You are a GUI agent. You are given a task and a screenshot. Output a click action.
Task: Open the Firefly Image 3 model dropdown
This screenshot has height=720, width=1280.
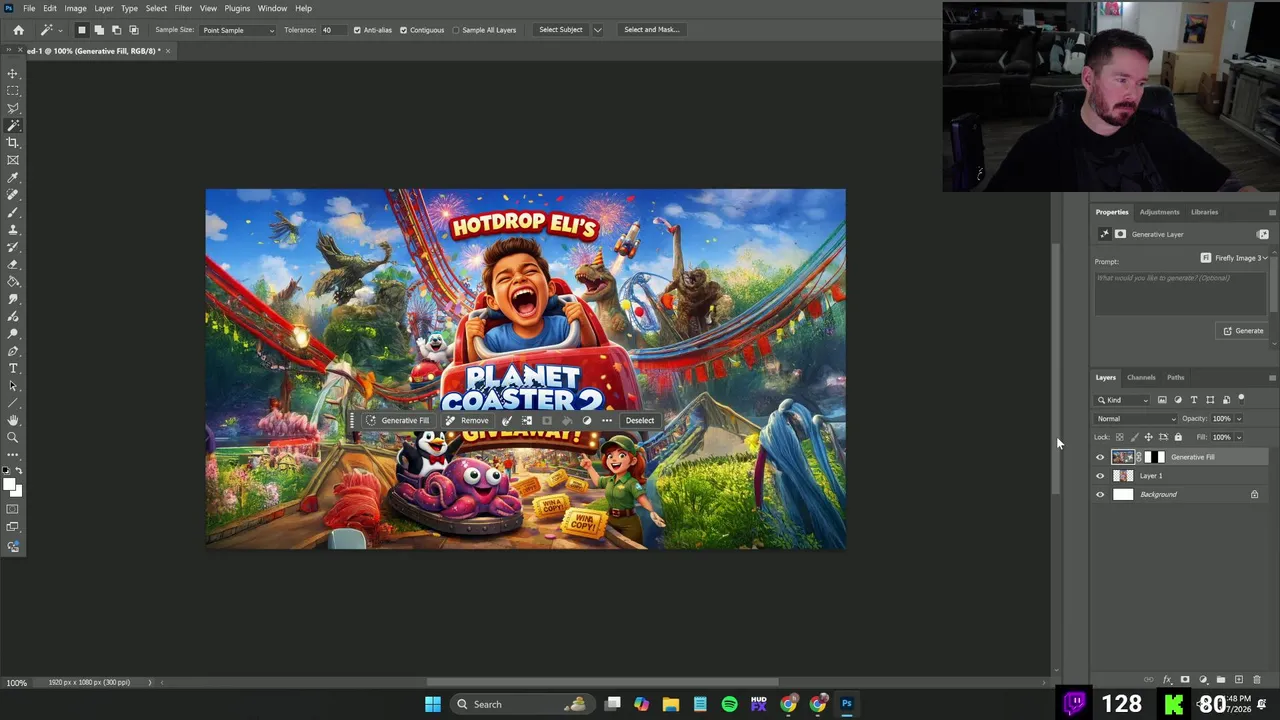1234,258
